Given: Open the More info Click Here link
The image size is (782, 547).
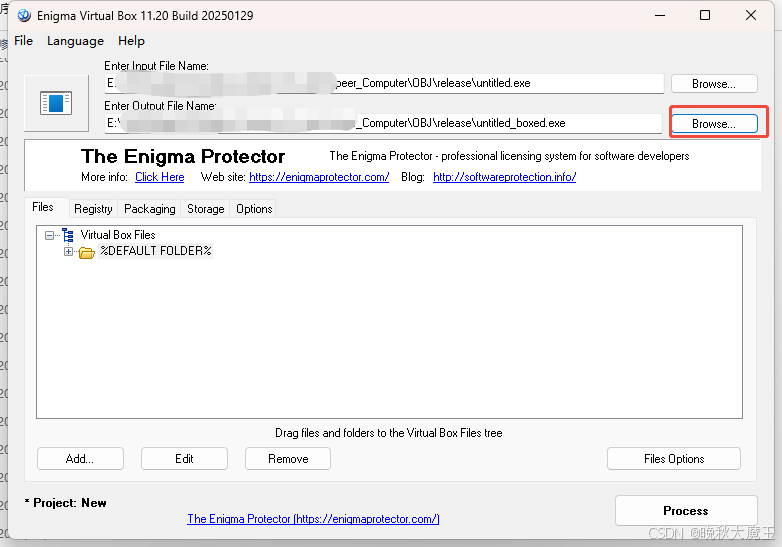Looking at the screenshot, I should coord(160,177).
